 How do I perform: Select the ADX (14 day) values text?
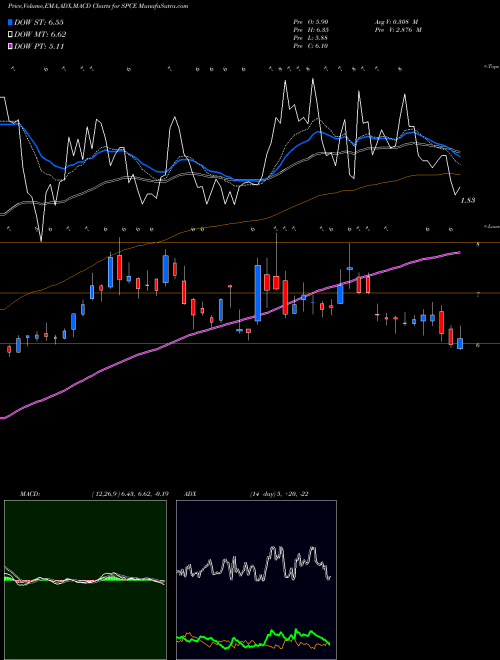click(279, 494)
